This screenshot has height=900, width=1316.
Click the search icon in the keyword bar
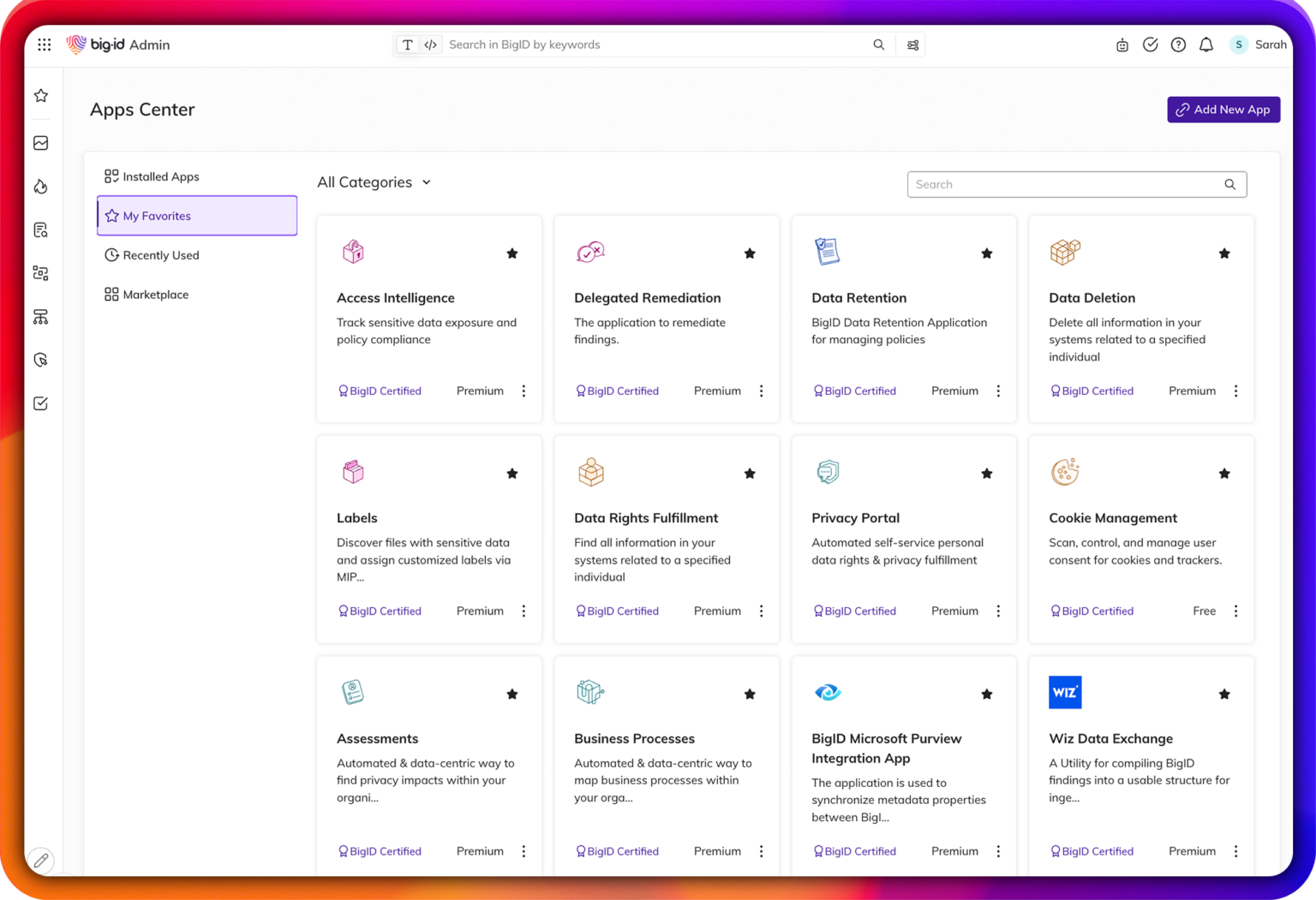(879, 45)
